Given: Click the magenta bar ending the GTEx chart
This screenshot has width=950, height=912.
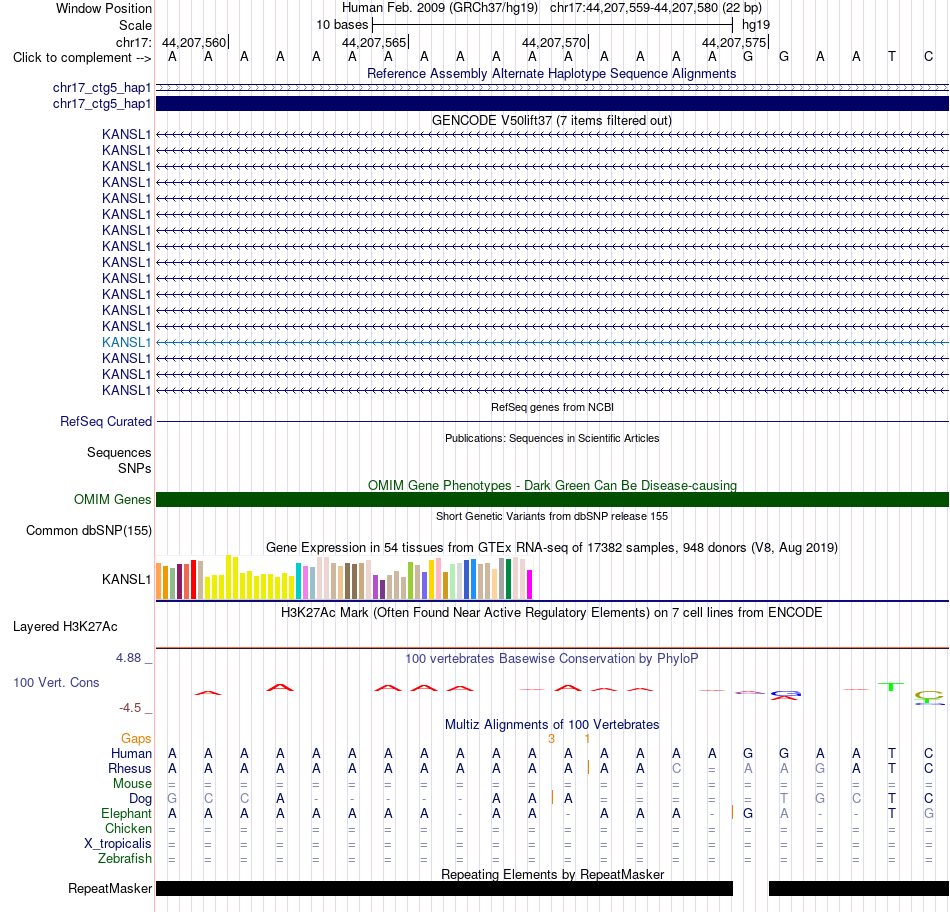Looking at the screenshot, I should (x=529, y=585).
